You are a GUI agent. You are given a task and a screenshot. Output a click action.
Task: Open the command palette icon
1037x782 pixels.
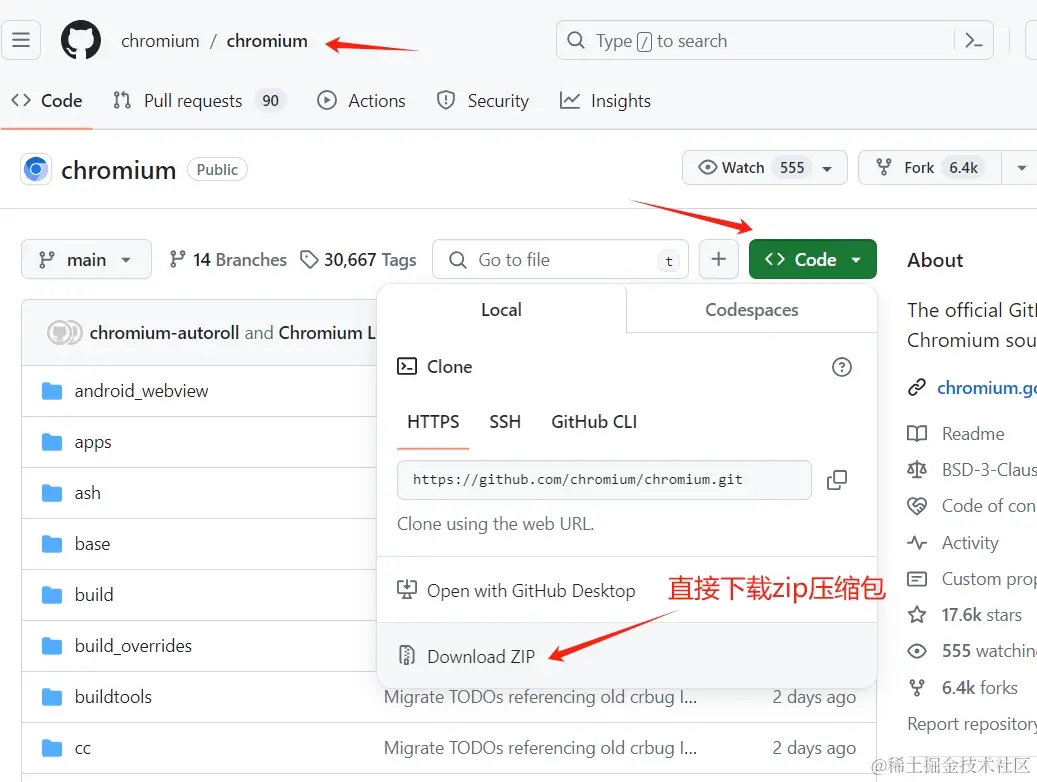point(974,40)
